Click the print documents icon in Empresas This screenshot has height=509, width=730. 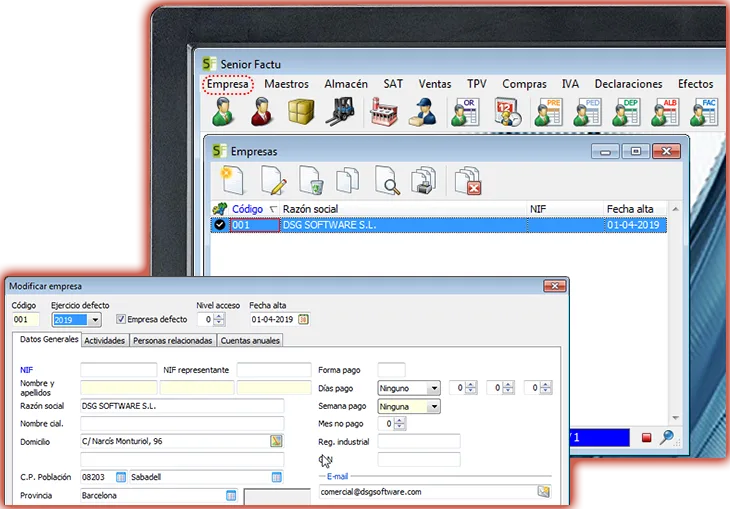pyautogui.click(x=423, y=180)
